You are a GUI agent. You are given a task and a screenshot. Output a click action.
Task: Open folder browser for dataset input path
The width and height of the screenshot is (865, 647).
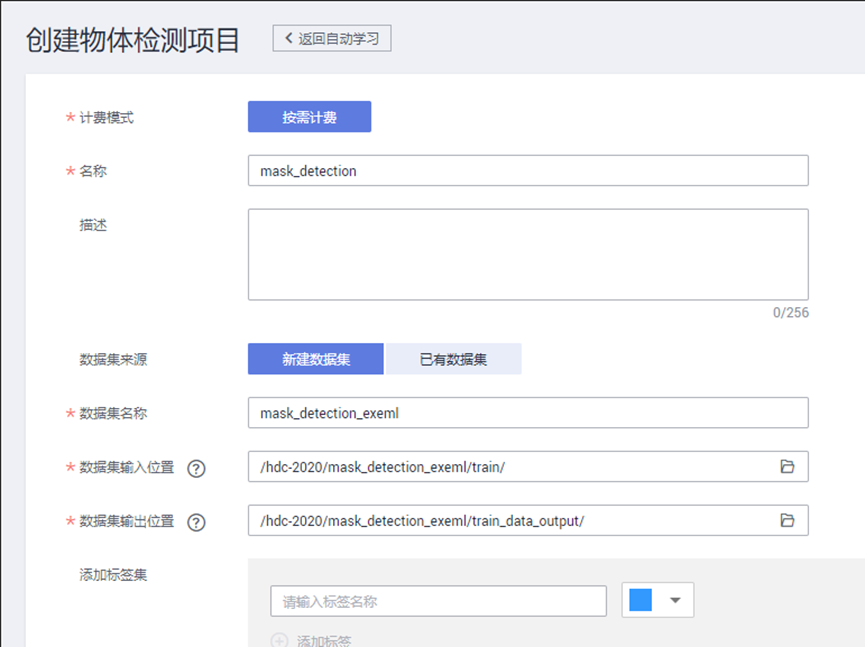pyautogui.click(x=787, y=467)
